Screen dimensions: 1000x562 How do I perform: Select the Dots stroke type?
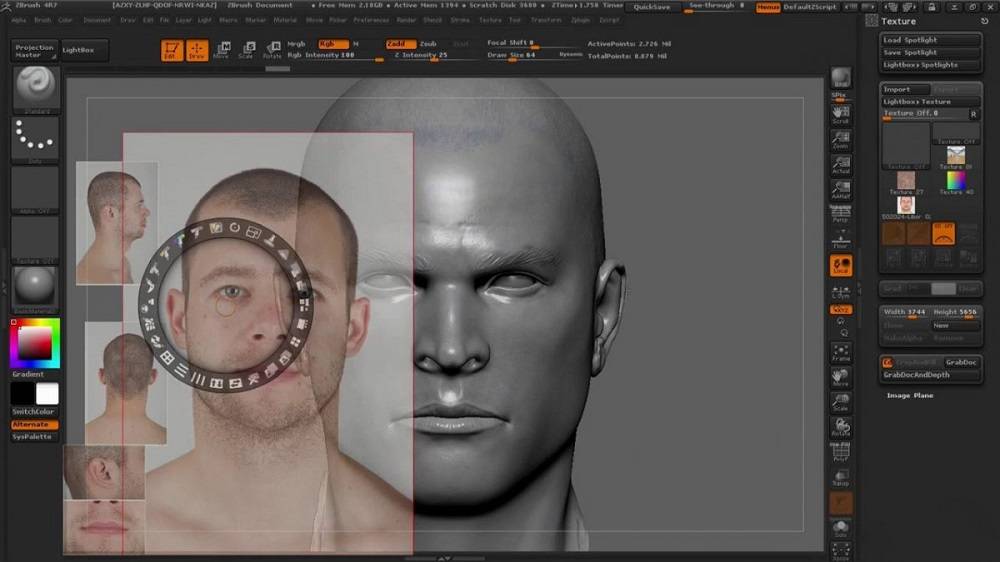[35, 138]
